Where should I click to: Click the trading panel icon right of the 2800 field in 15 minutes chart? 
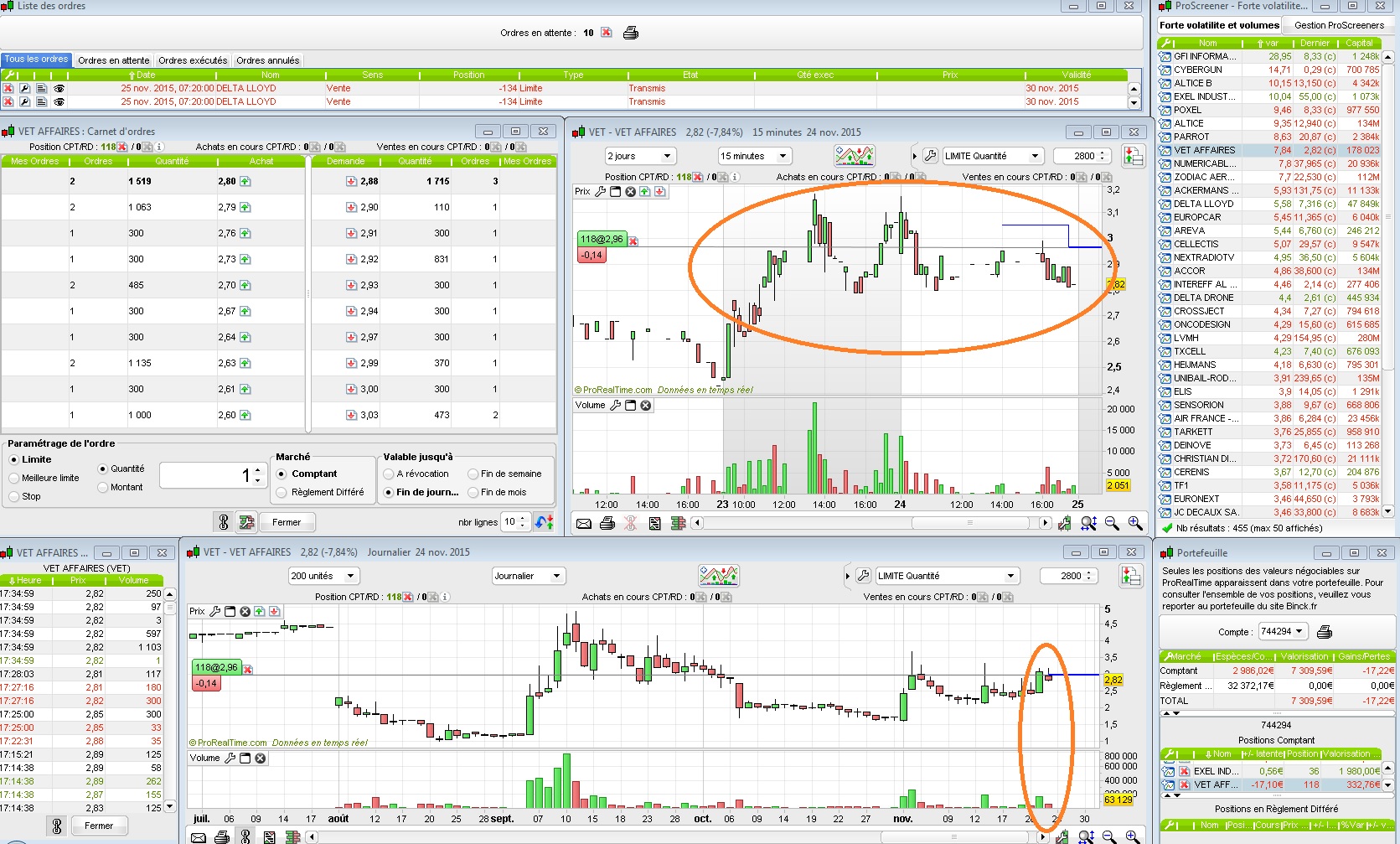coord(1134,156)
